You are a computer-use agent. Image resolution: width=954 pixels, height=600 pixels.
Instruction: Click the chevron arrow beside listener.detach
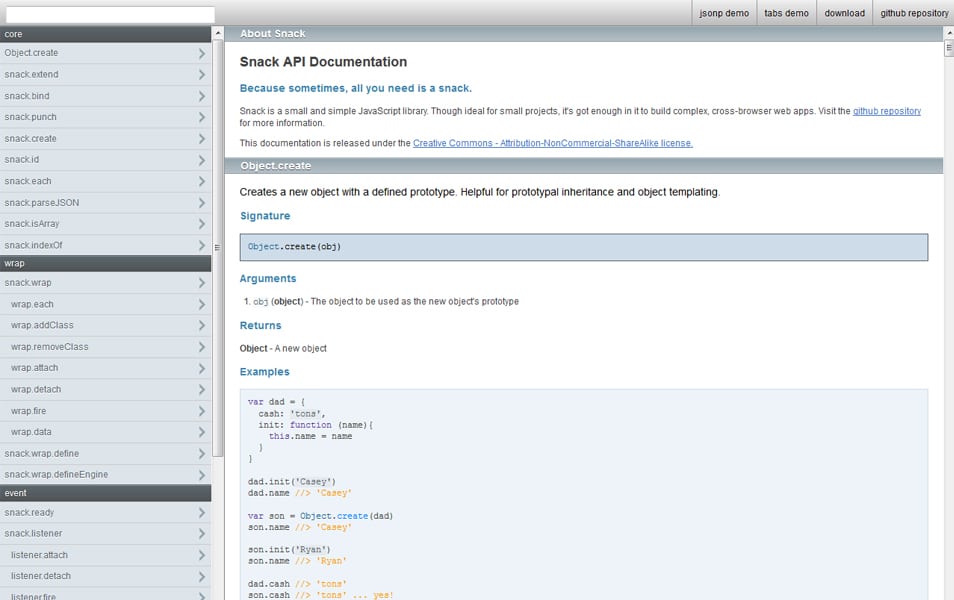point(201,576)
